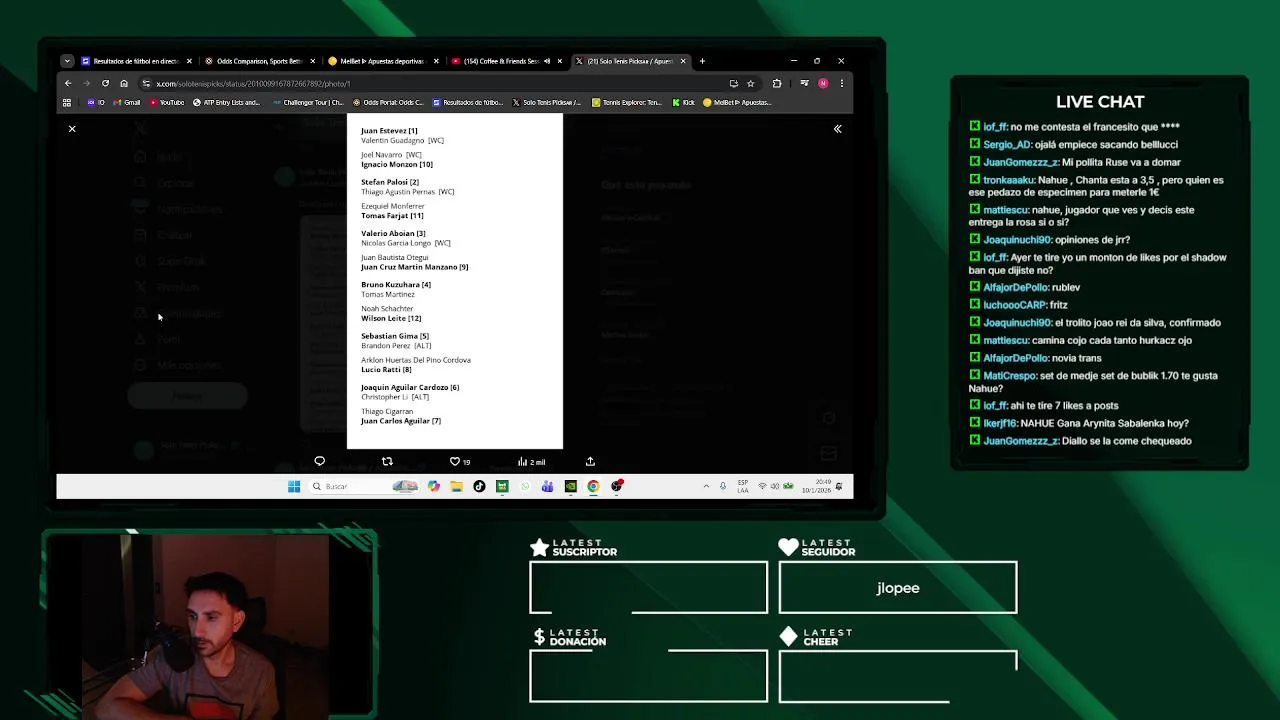This screenshot has height=720, width=1280.
Task: Click the microphone system tray icon
Action: (x=723, y=486)
